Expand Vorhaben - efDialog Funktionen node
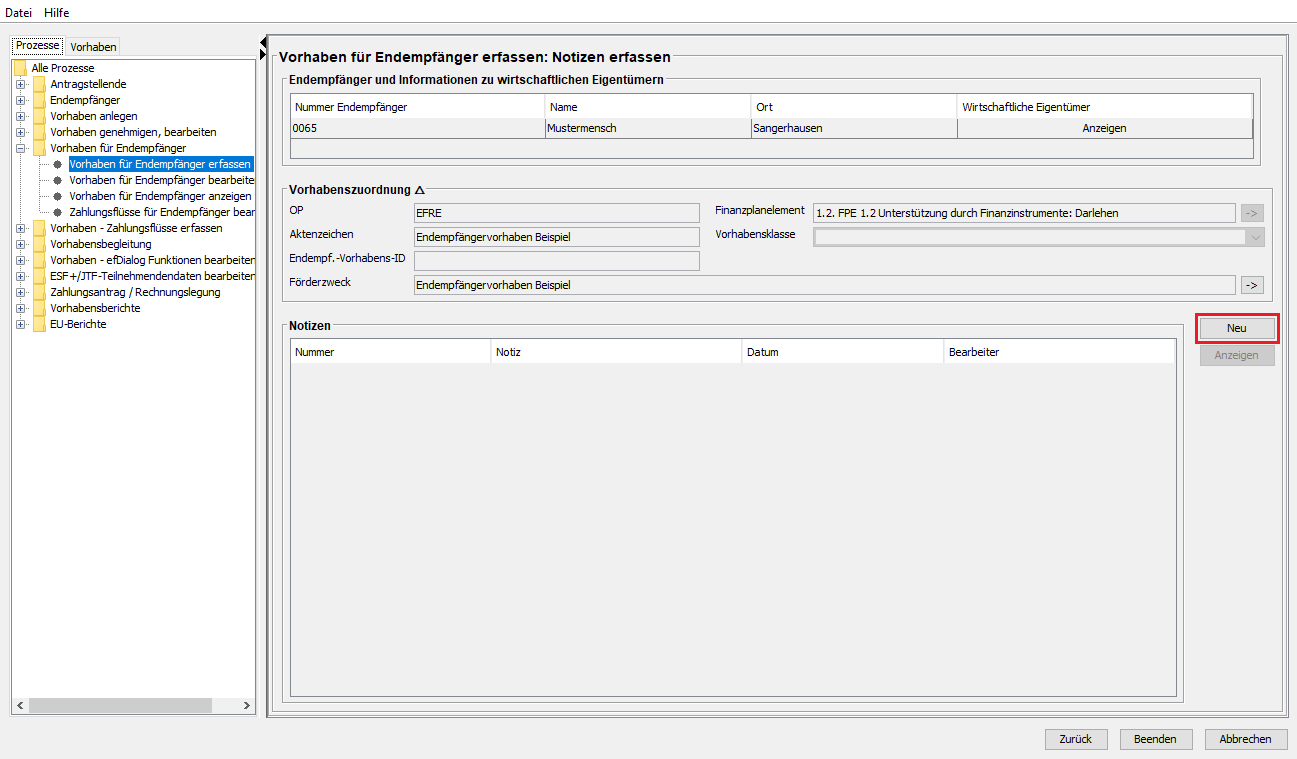Screen dimensions: 1297x759 [20, 260]
